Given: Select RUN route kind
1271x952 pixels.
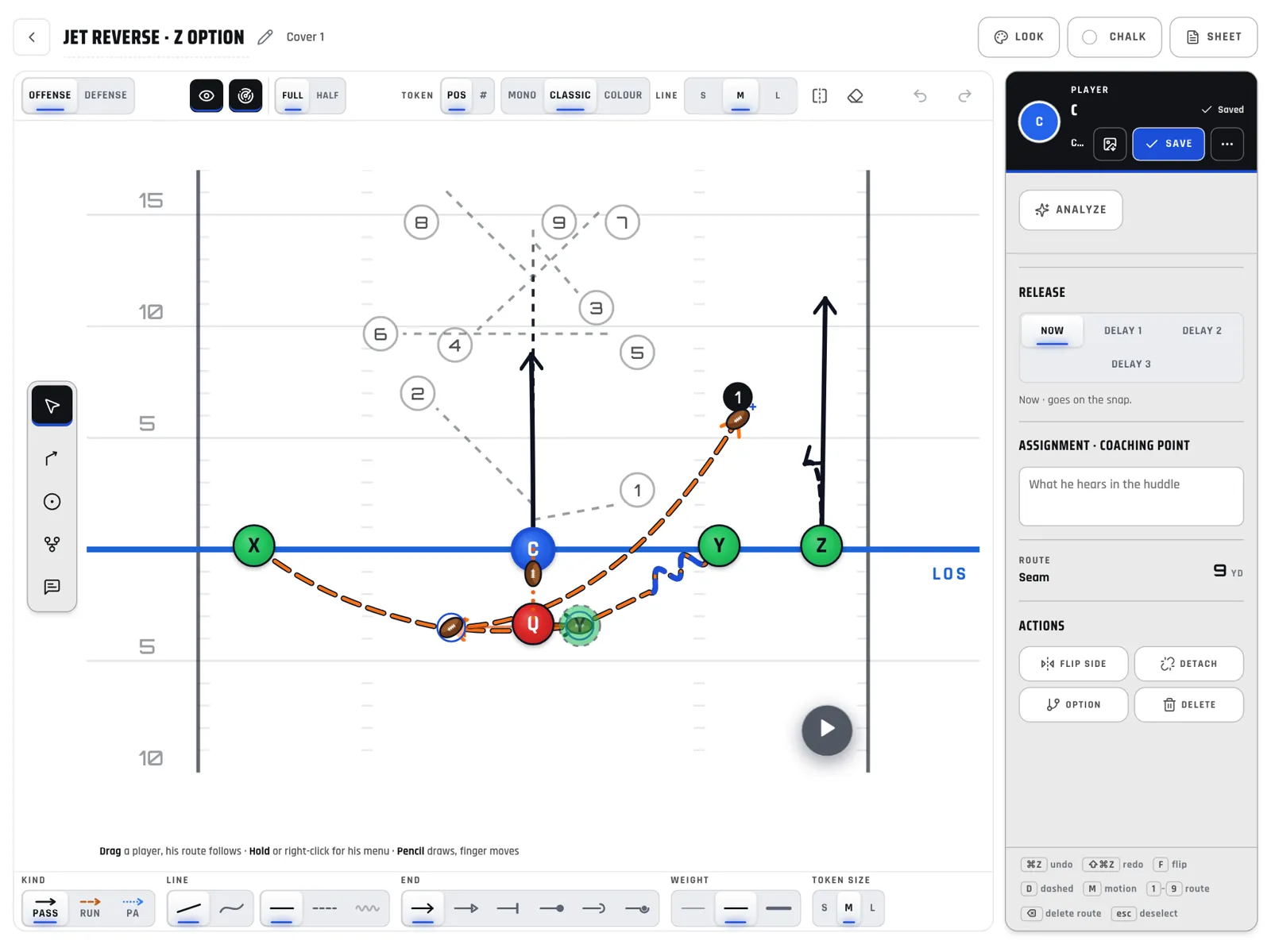Looking at the screenshot, I should pyautogui.click(x=90, y=908).
